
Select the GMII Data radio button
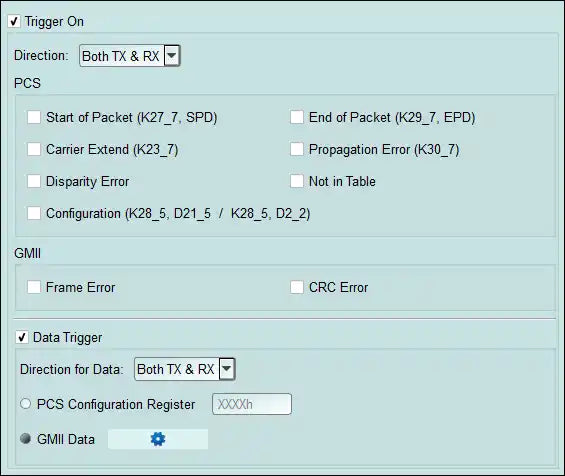click(25, 439)
